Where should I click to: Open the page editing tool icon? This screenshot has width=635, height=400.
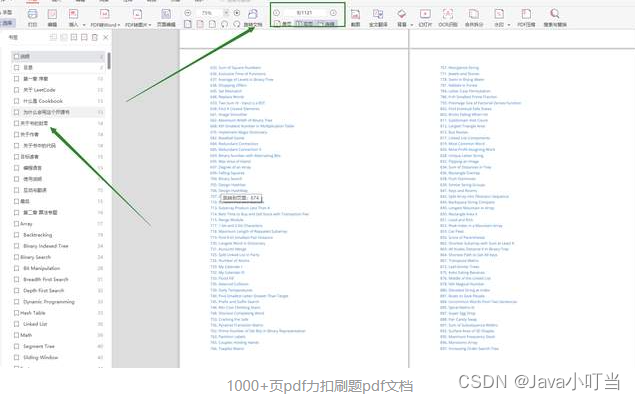pos(166,15)
